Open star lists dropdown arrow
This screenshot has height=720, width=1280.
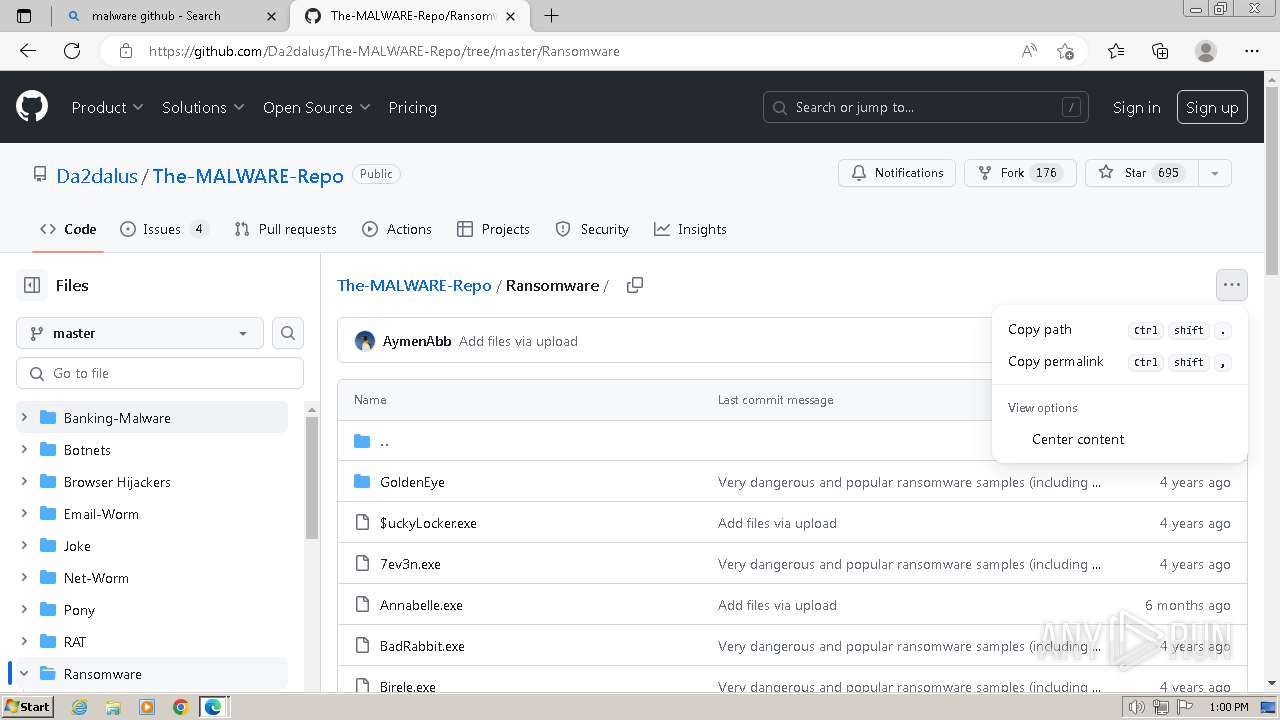[x=1214, y=173]
